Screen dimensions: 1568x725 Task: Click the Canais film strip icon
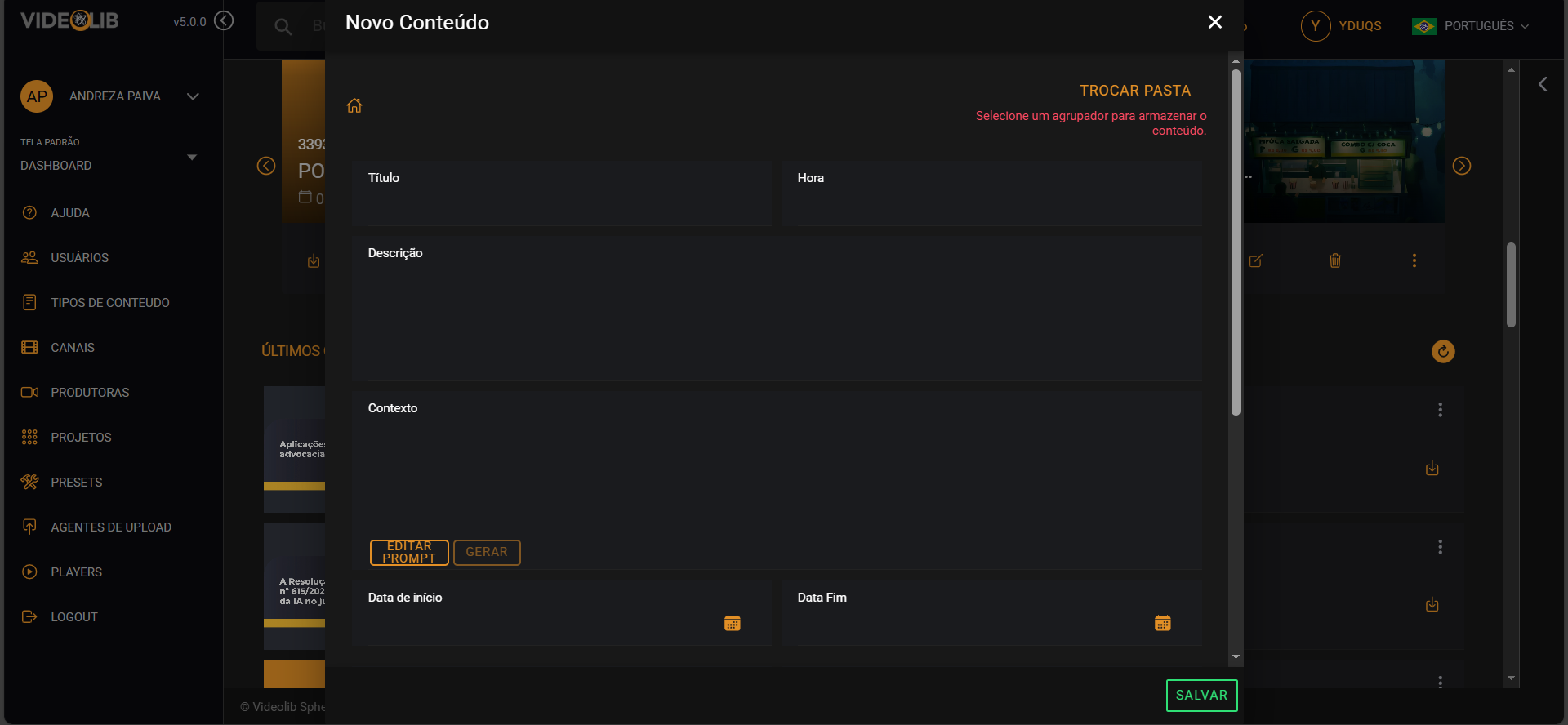(x=29, y=347)
